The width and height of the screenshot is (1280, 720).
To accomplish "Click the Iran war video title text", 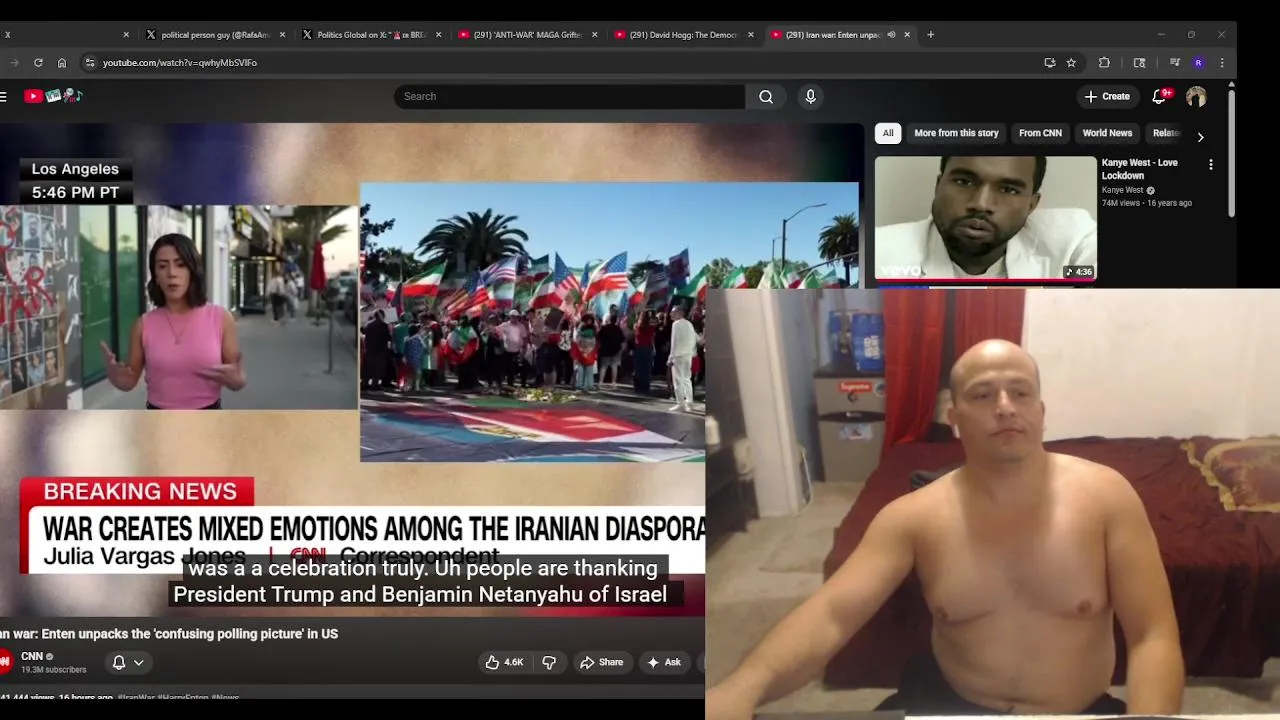I will (169, 633).
